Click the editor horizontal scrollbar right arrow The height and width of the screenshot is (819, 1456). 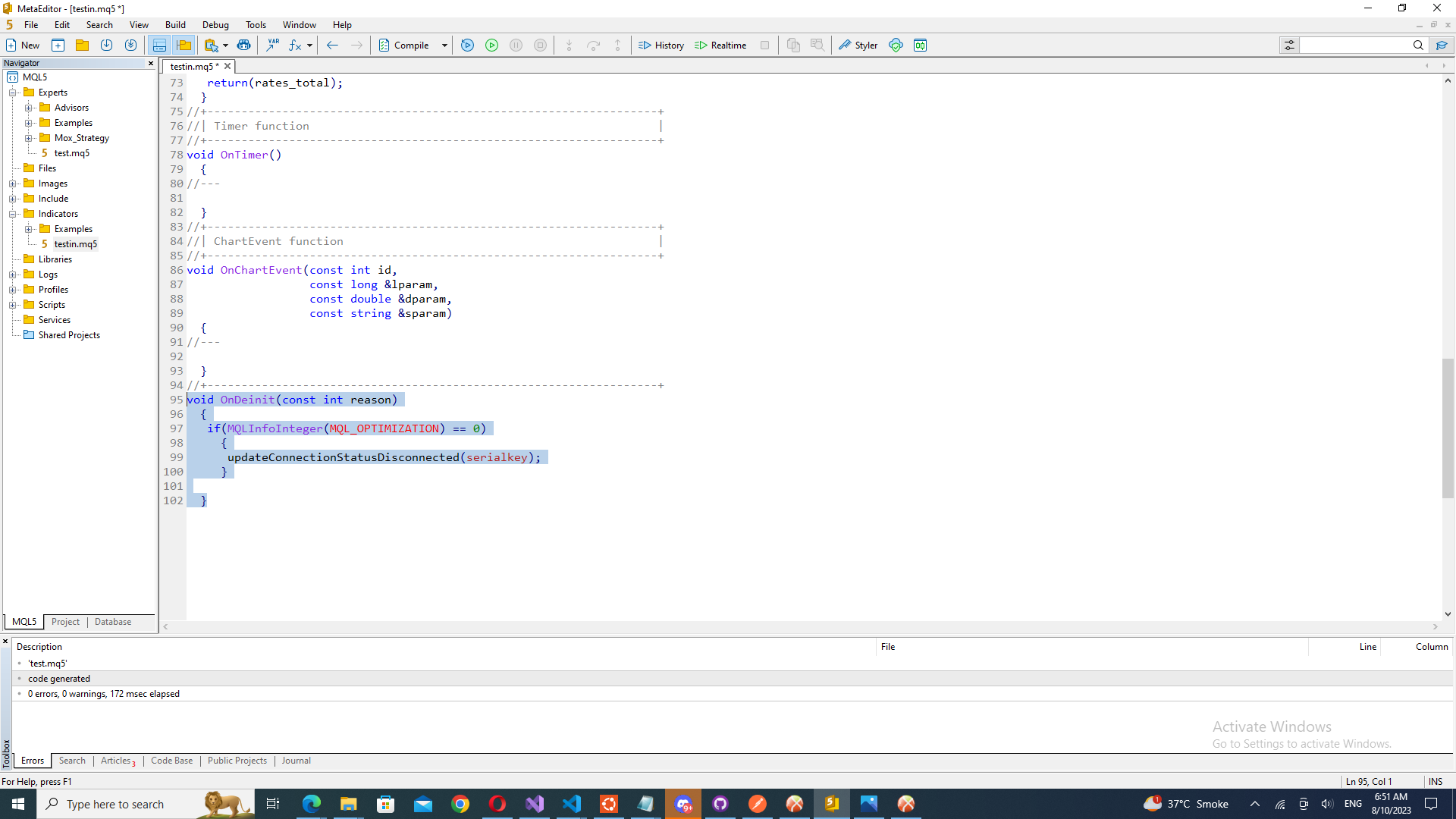coord(1435,626)
